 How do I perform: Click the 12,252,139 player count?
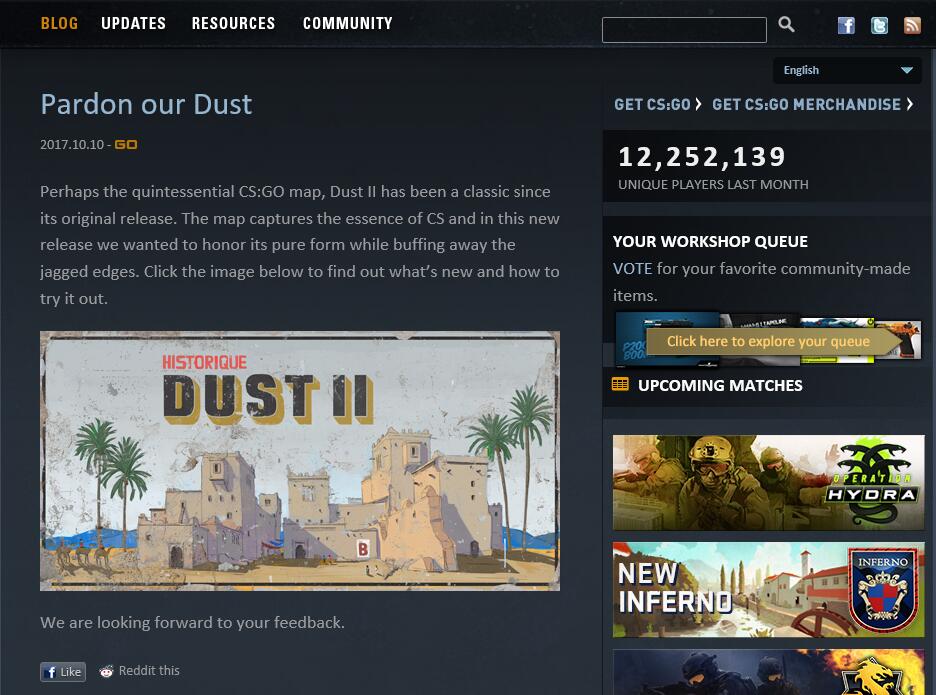tap(701, 157)
